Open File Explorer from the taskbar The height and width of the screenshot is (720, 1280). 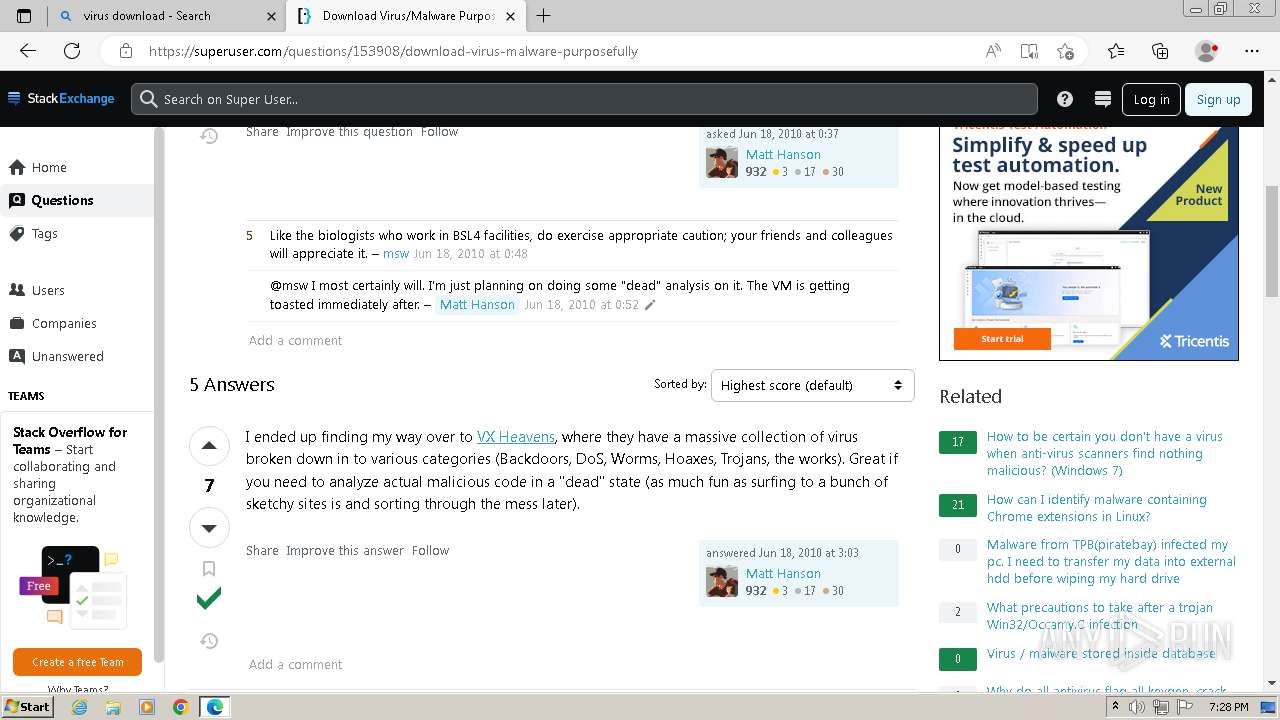(x=113, y=707)
